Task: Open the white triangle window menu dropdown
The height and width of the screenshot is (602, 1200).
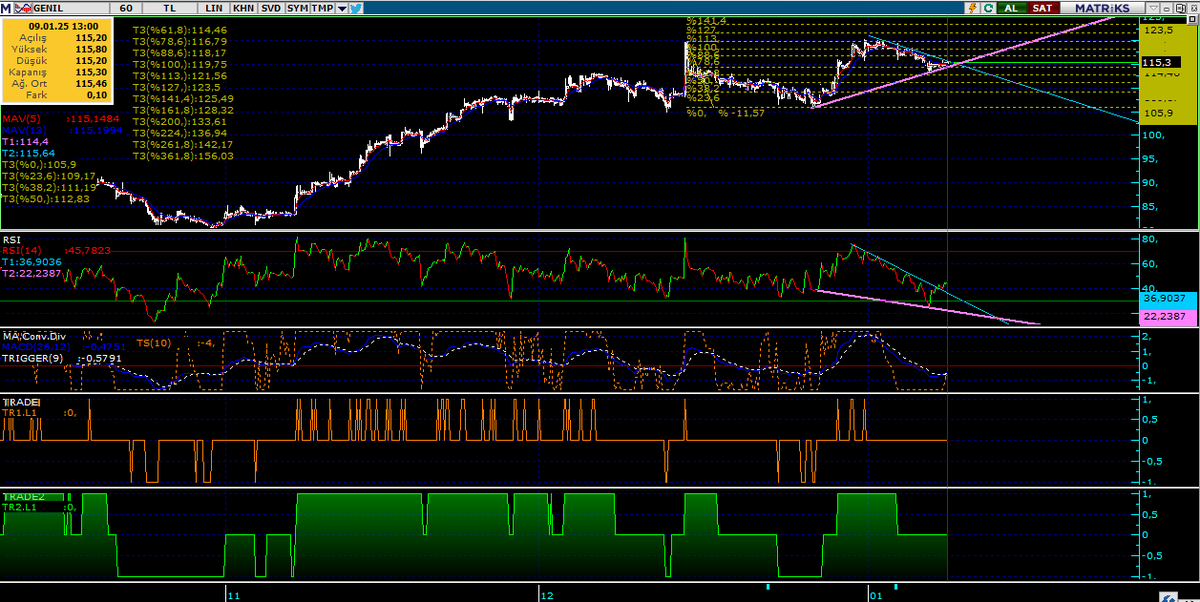Action: click(1153, 8)
